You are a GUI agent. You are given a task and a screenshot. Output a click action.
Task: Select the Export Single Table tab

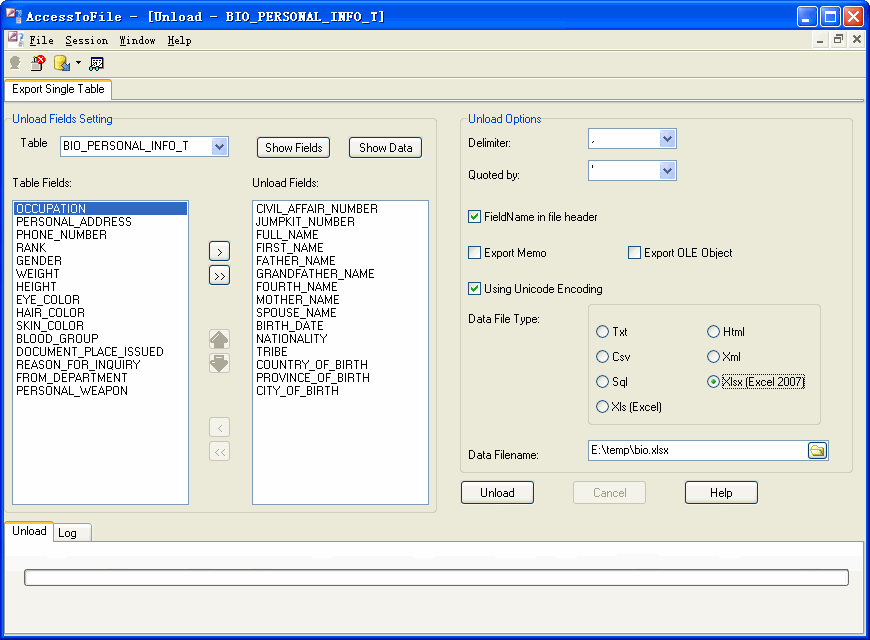point(58,89)
